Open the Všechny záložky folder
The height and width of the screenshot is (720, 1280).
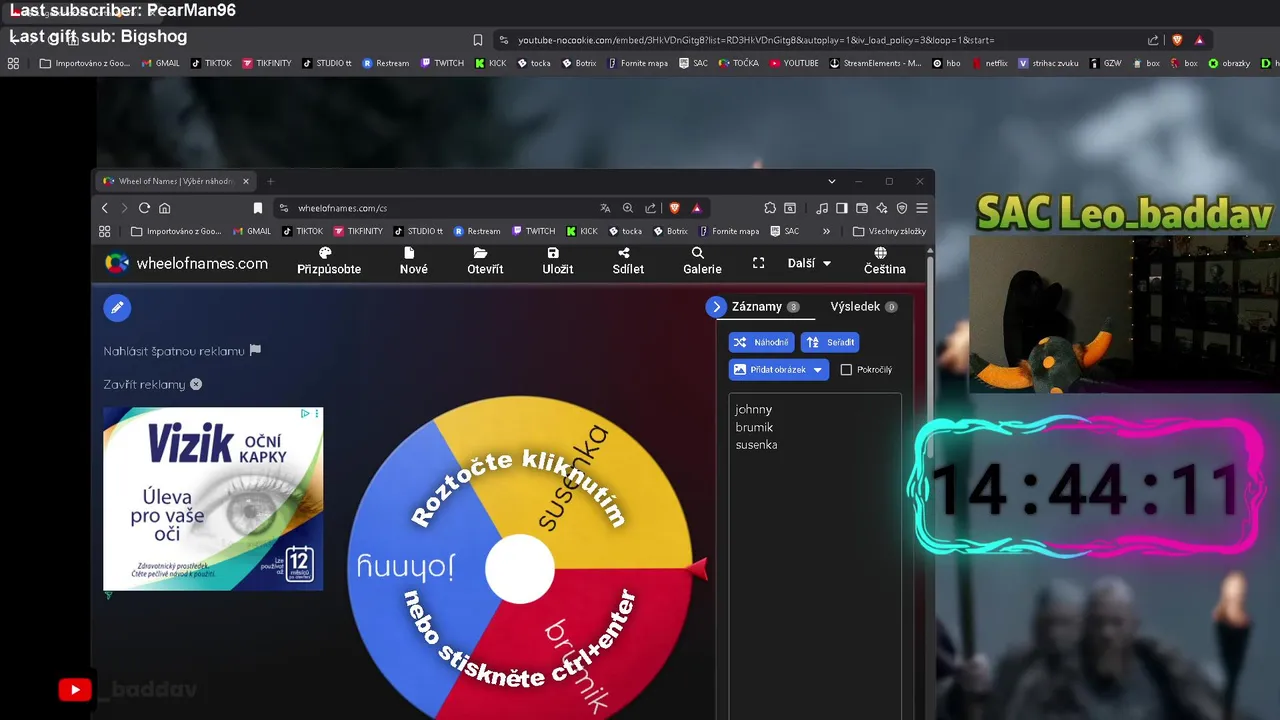(889, 231)
